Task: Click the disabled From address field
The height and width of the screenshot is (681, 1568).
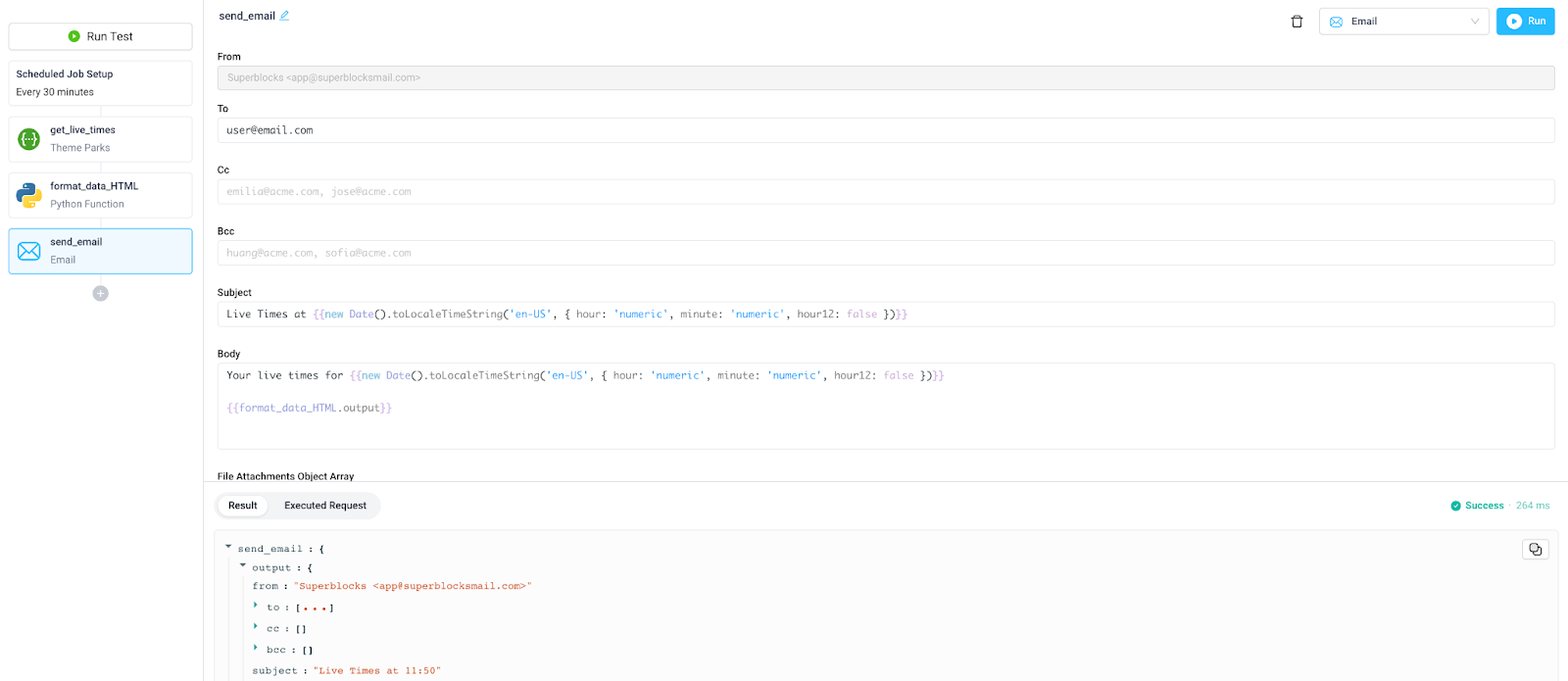Action: [x=886, y=77]
